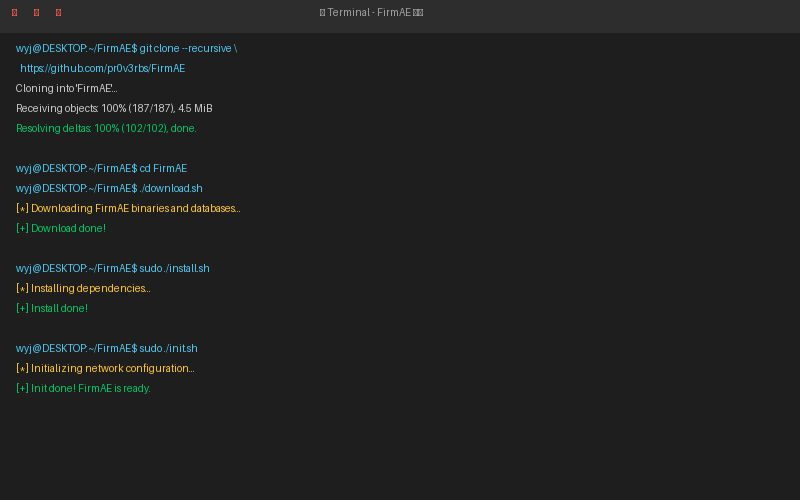Click the 'Installing dependencies...' line
800x500 pixels.
tap(83, 288)
